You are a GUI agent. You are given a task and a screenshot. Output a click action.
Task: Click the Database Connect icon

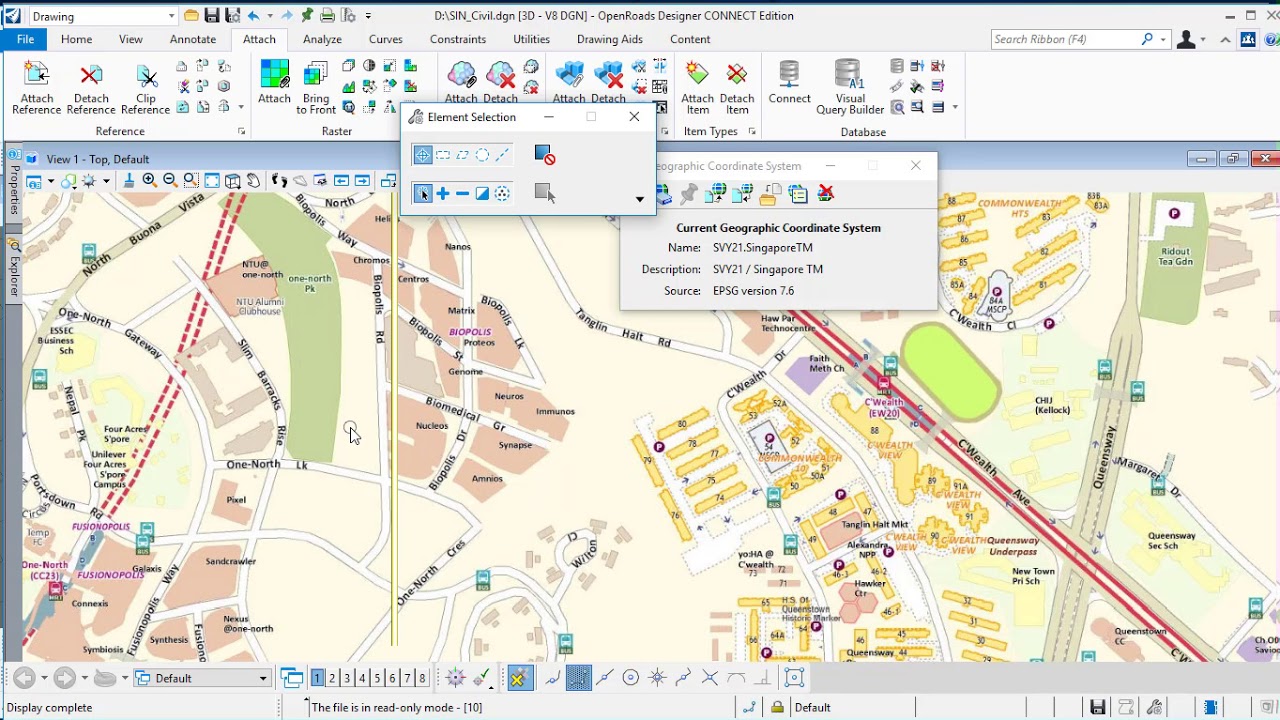789,82
